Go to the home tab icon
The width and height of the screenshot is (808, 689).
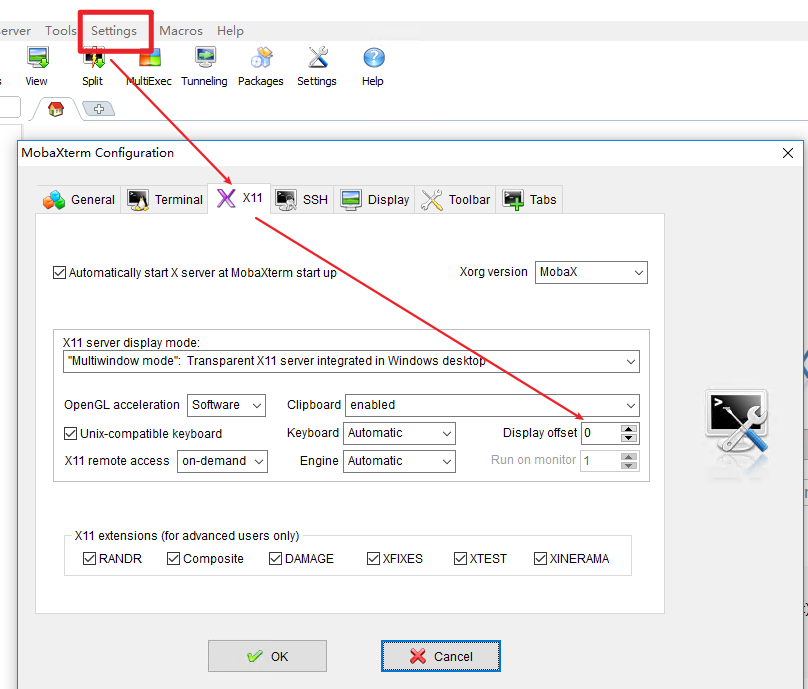(56, 109)
